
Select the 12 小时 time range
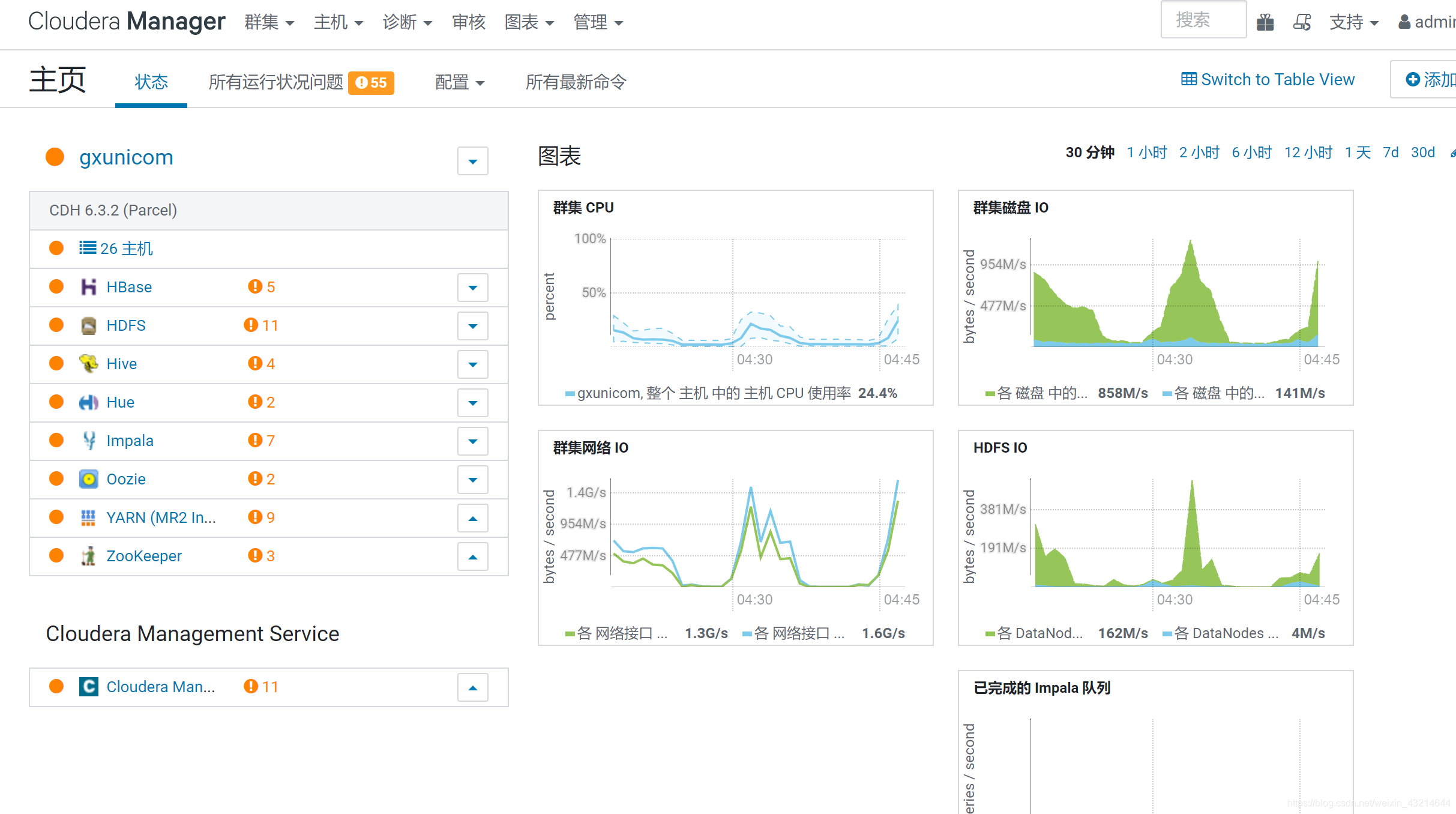(x=1308, y=152)
